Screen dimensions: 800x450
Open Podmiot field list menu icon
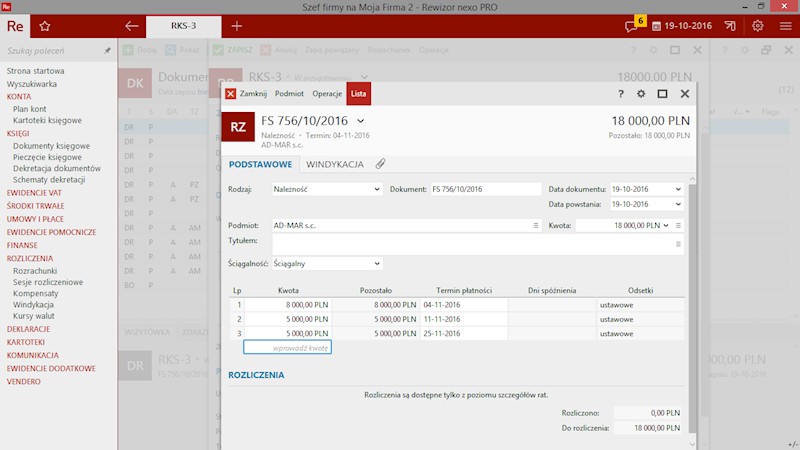[x=536, y=226]
